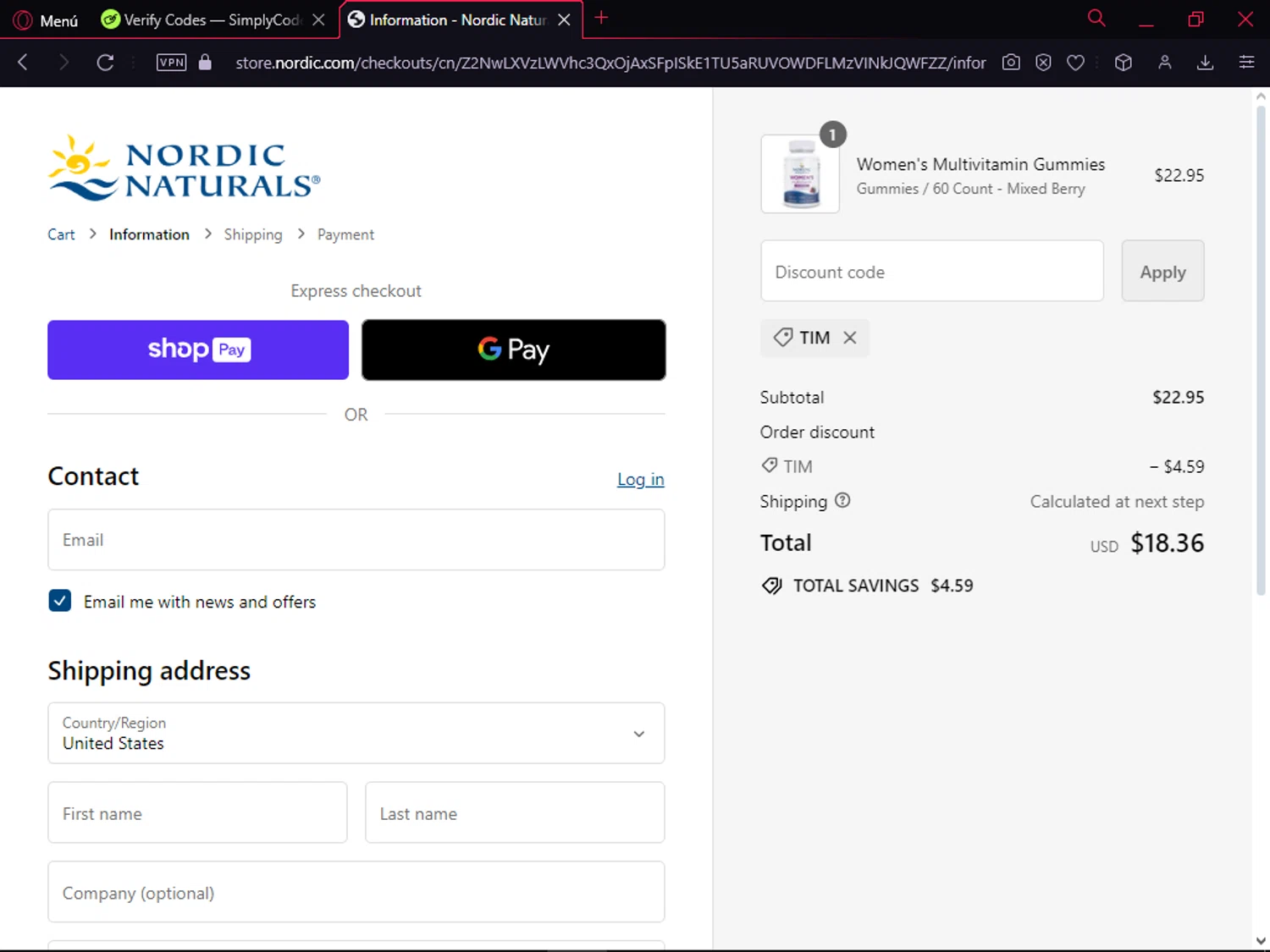Click the browser search tabs icon
This screenshot has height=952, width=1270.
pos(1096,18)
